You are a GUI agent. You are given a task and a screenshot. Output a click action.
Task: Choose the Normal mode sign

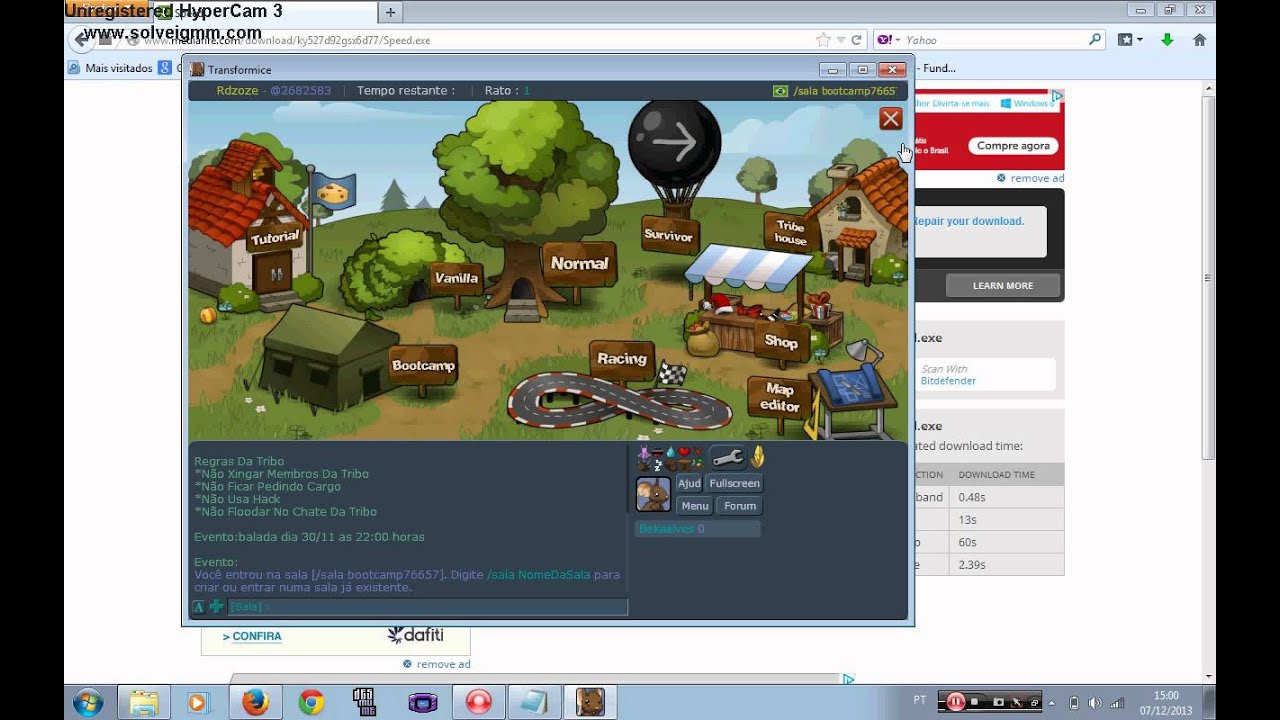coord(579,263)
